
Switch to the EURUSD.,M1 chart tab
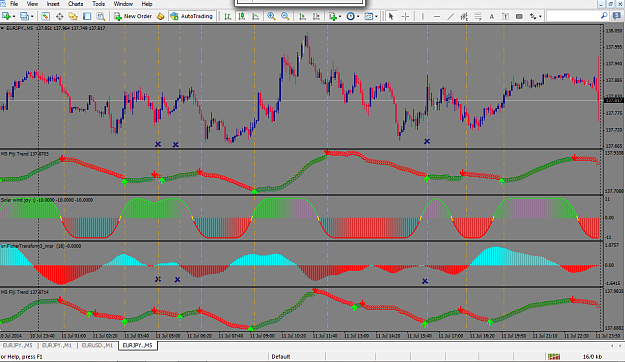click(98, 345)
